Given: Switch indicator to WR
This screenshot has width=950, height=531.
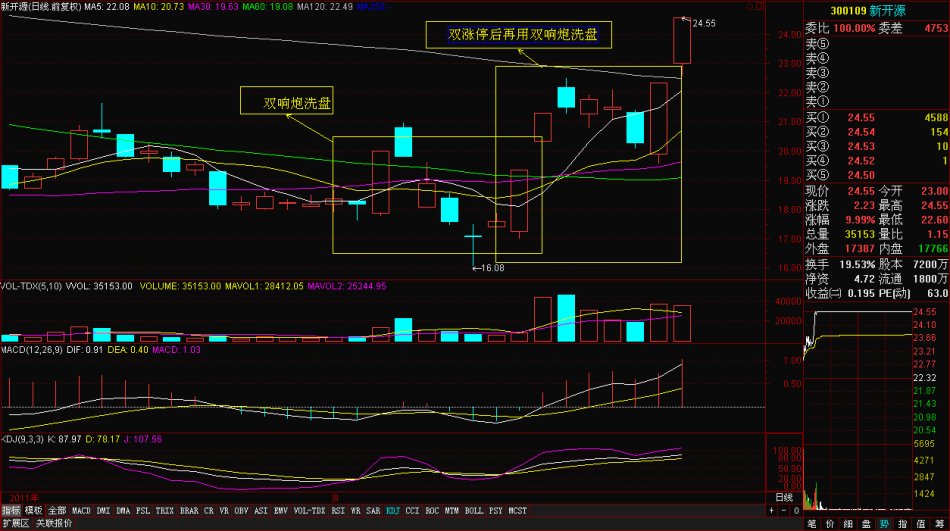Looking at the screenshot, I should (x=356, y=511).
